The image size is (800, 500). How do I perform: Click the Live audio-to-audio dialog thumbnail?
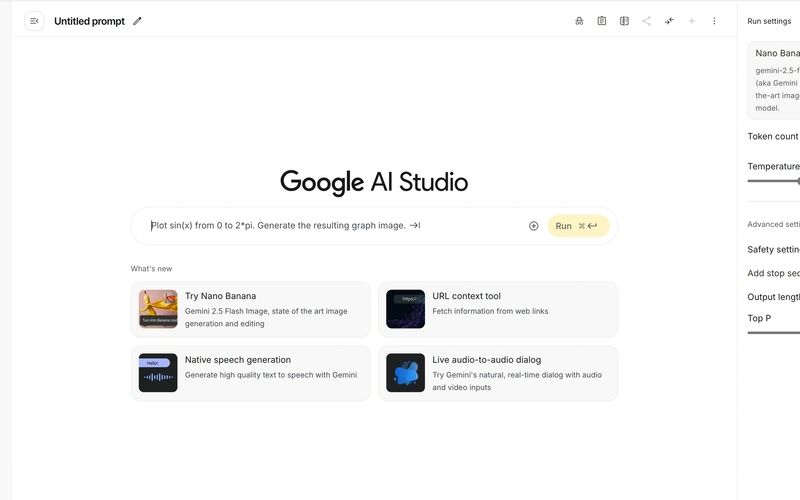point(406,373)
